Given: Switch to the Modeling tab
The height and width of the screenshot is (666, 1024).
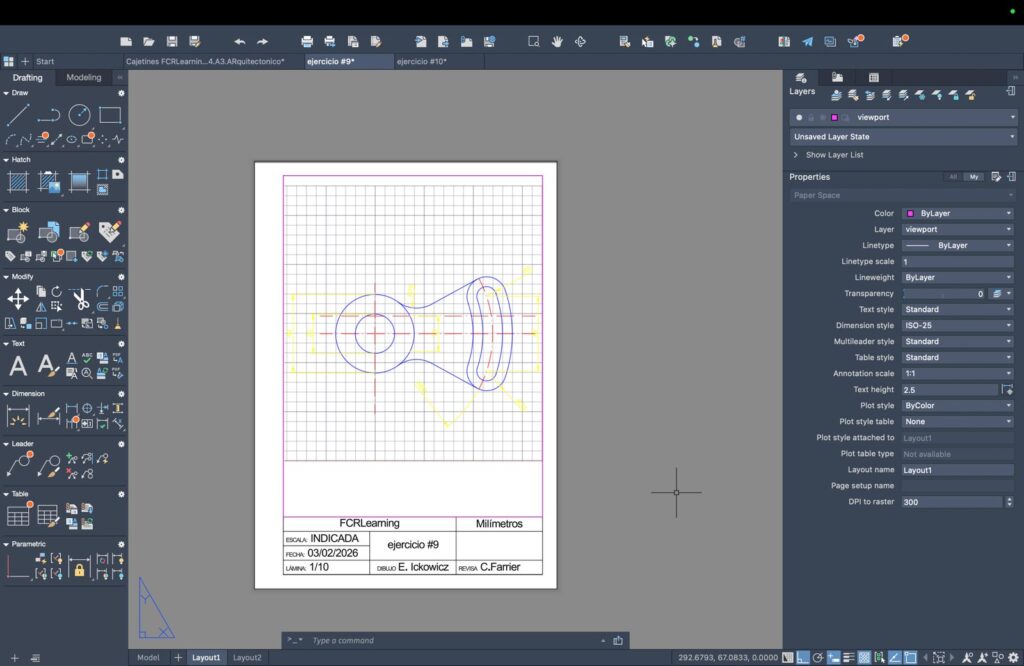Looking at the screenshot, I should point(84,78).
